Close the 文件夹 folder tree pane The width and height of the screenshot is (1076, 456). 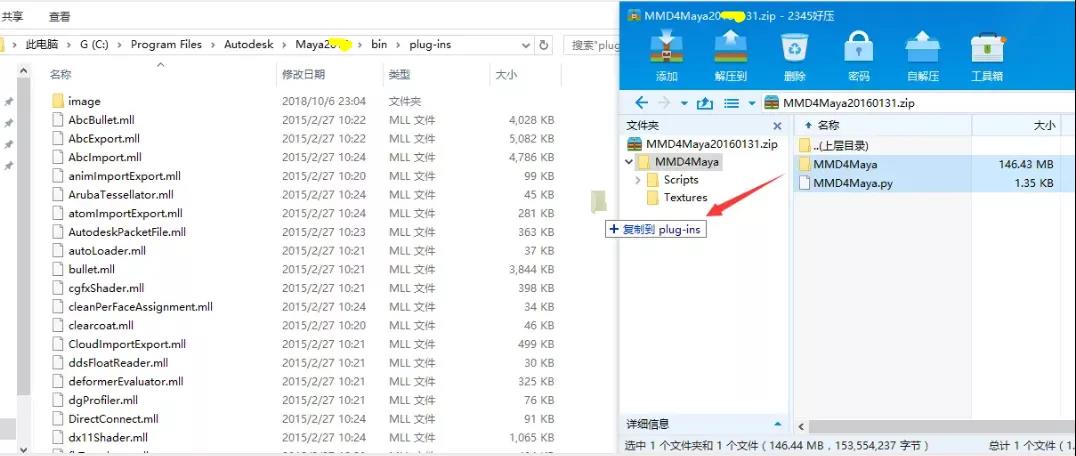[777, 126]
